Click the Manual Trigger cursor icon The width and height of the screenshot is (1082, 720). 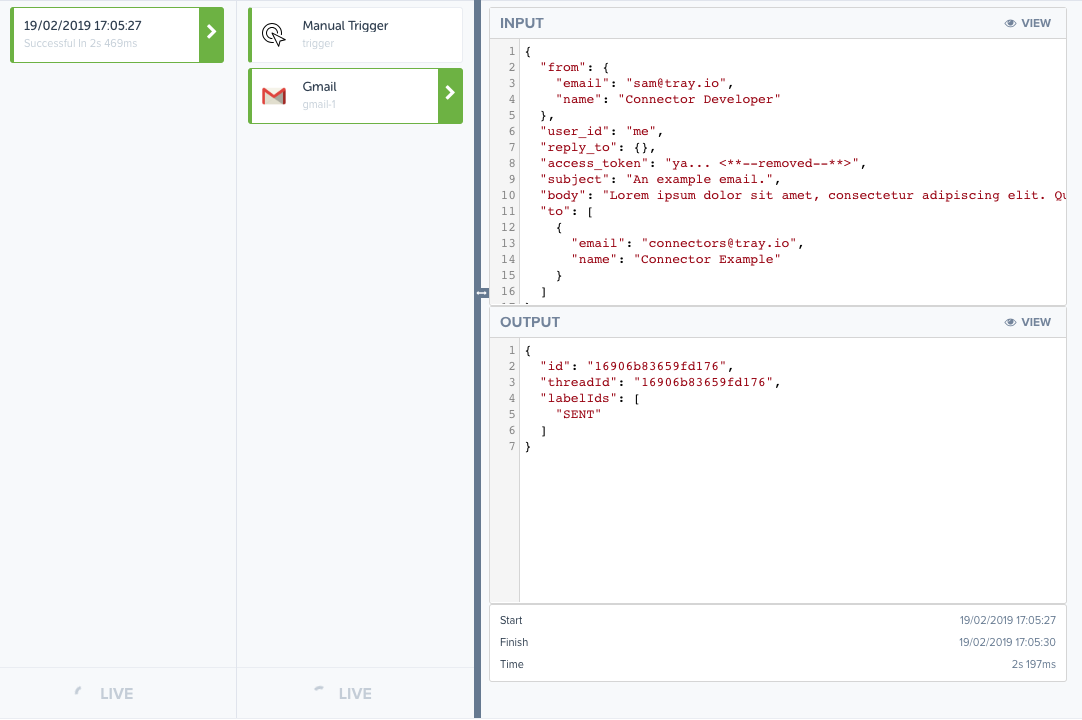click(274, 35)
